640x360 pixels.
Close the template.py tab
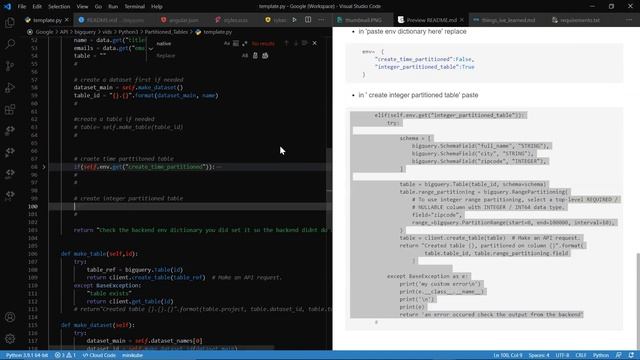click(x=67, y=20)
